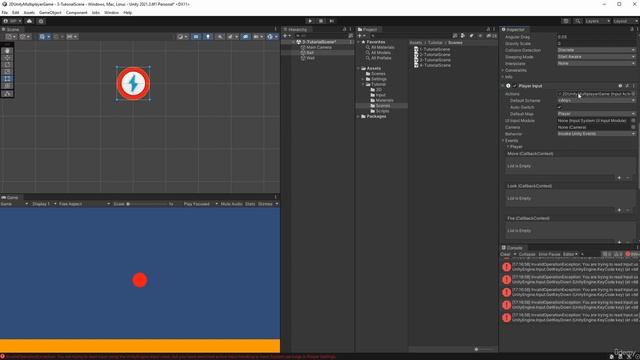
Task: Select the Move tool in Scene toolbar
Action: coord(7,58)
